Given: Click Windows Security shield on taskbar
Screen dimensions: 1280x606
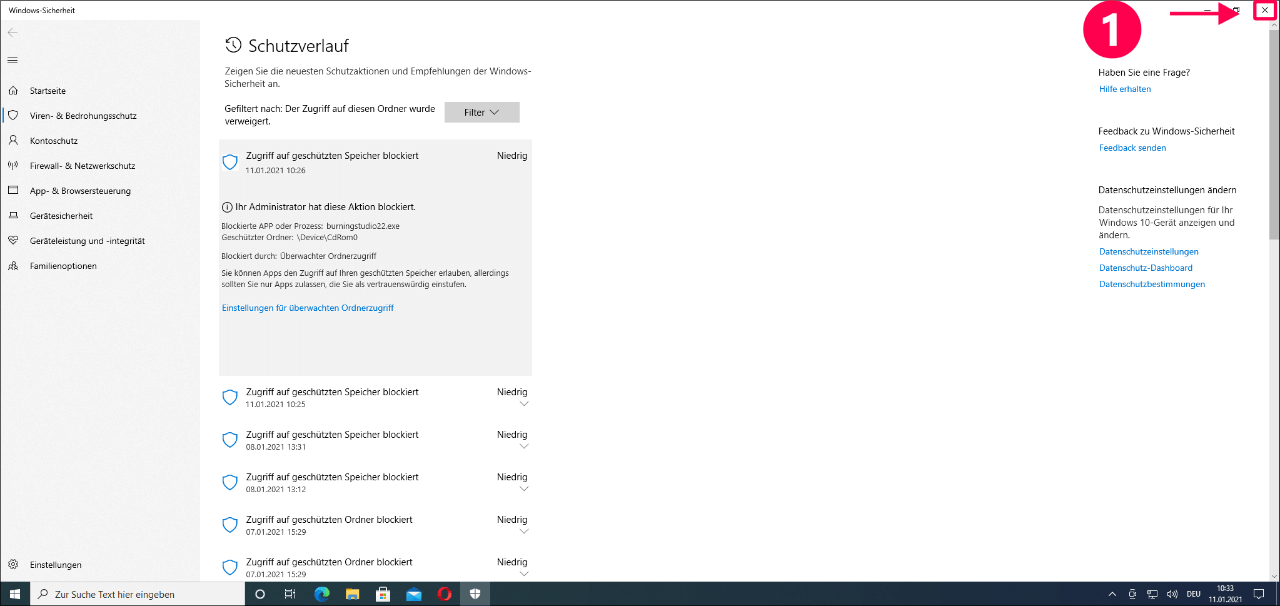Looking at the screenshot, I should (476, 594).
